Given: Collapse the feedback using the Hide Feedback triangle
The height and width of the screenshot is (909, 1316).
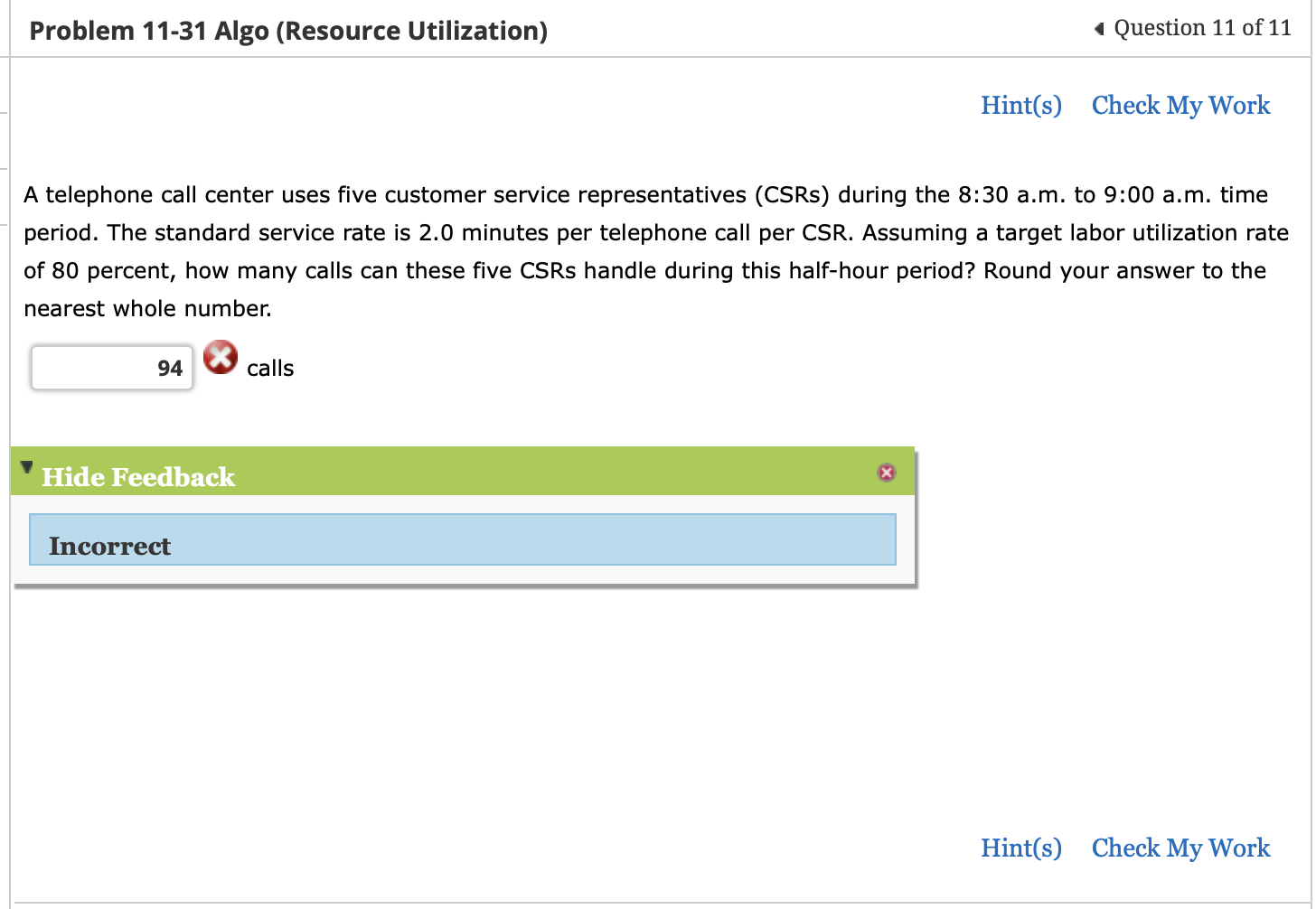Looking at the screenshot, I should 26,468.
